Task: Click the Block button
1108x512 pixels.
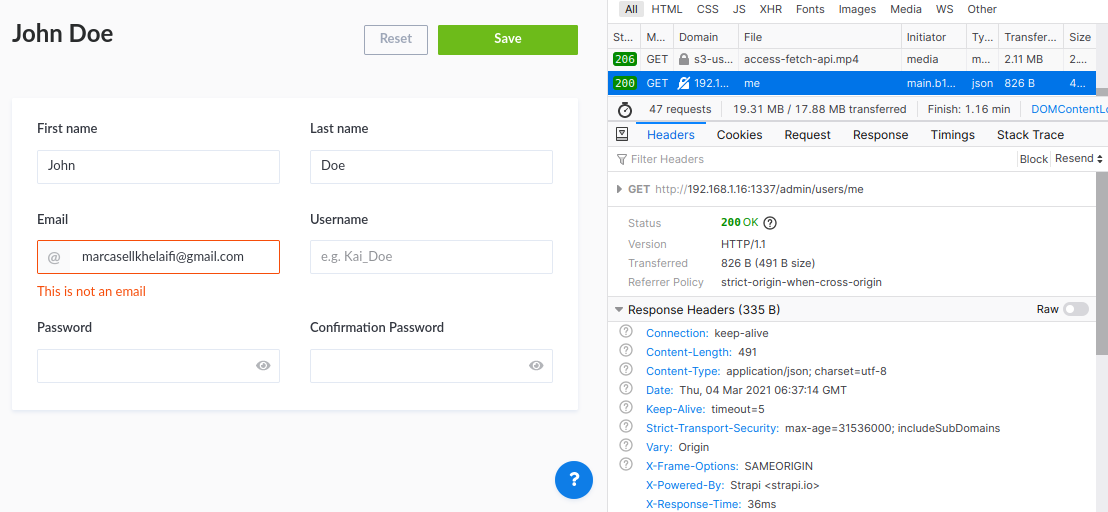Action: [x=1033, y=159]
